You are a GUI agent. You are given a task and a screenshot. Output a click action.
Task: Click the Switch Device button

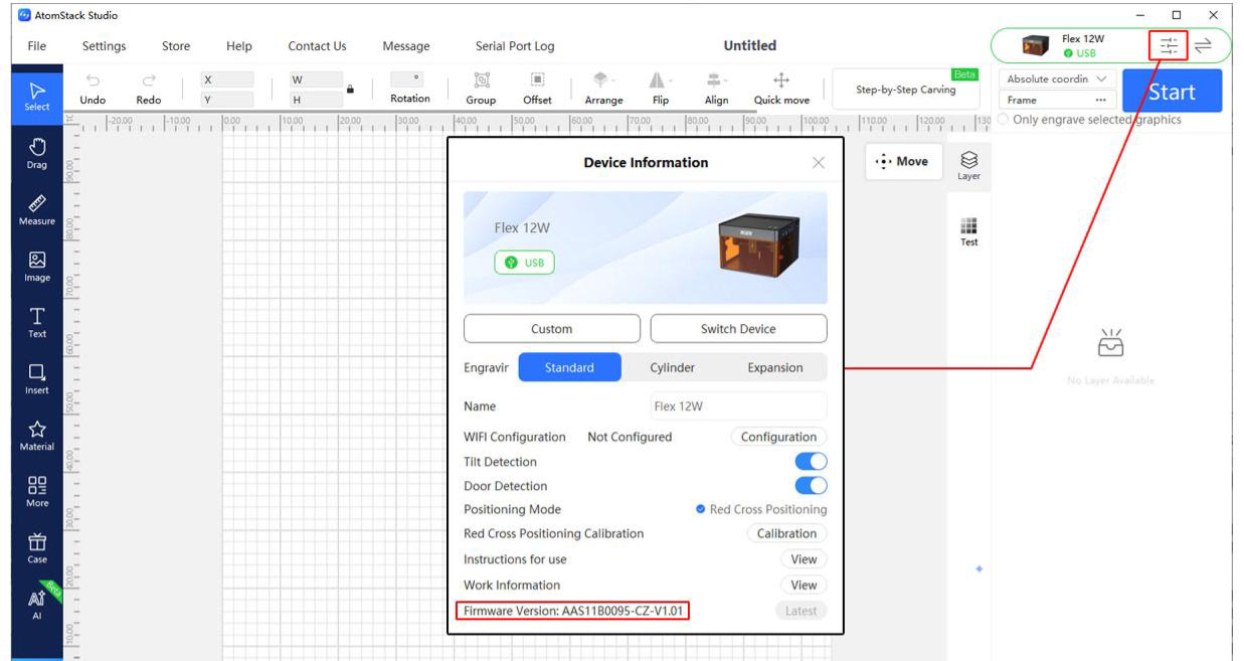(739, 329)
